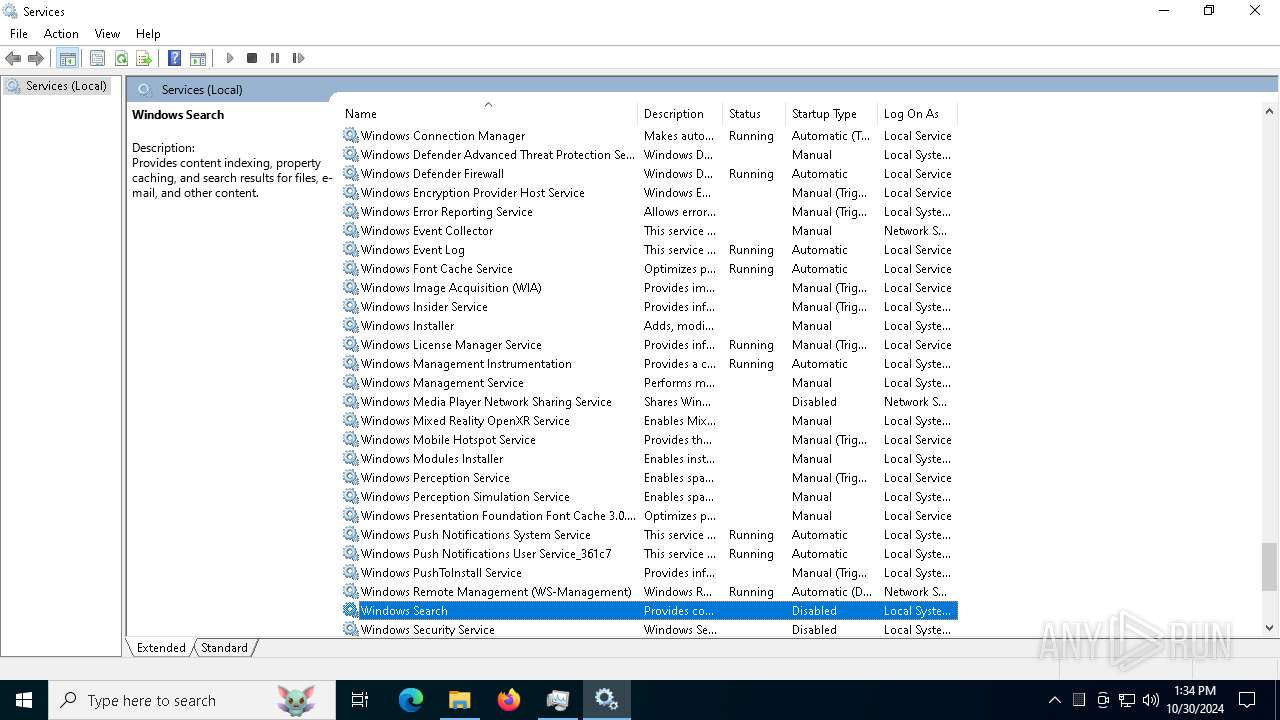Viewport: 1280px width, 720px height.
Task: Switch to the Standard tab
Action: [x=224, y=648]
